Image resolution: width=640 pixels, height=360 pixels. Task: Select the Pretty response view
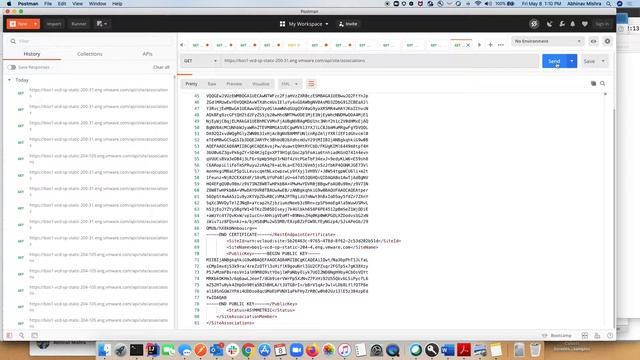[x=191, y=84]
